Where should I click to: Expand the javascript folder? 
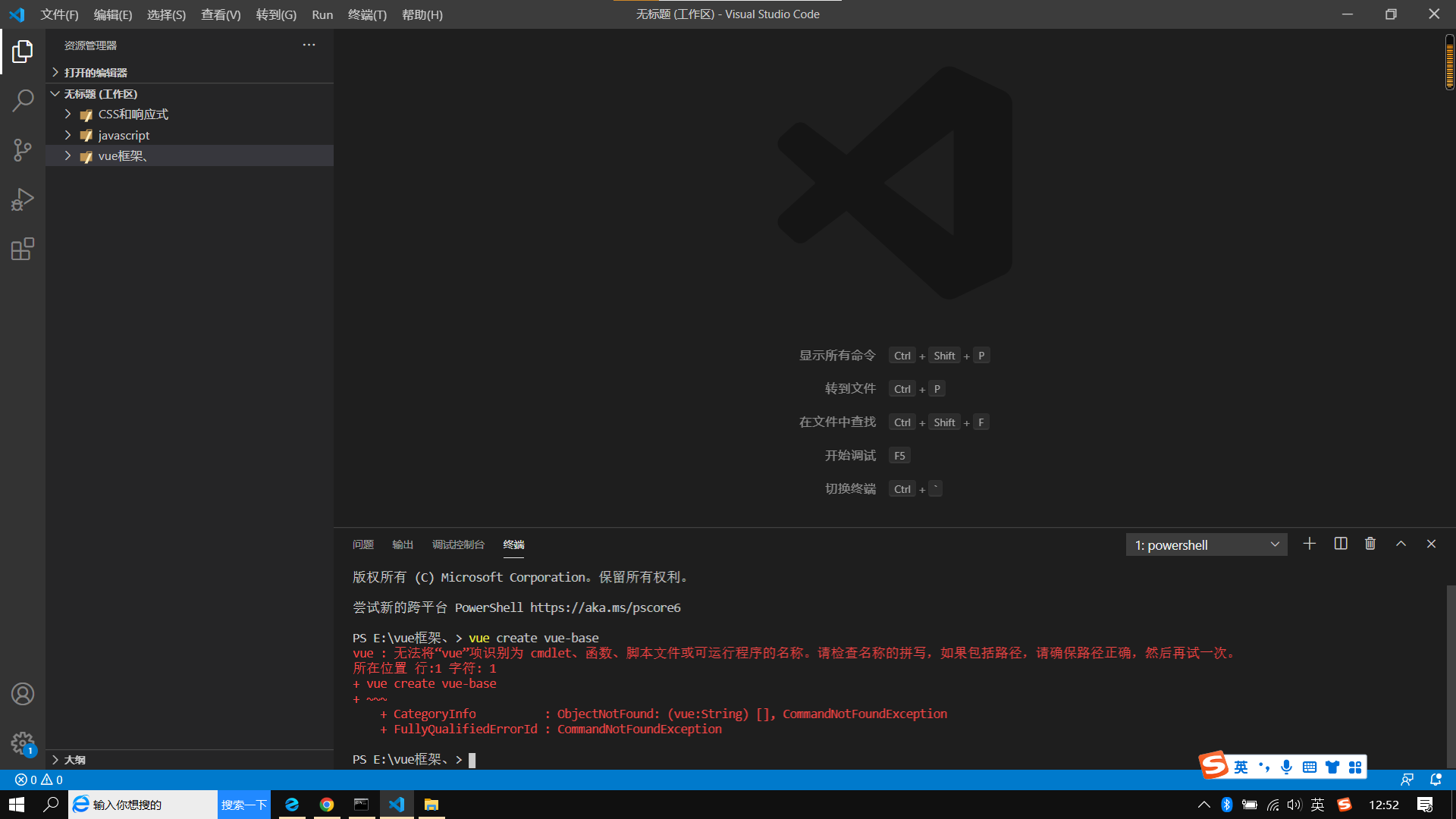pos(190,135)
